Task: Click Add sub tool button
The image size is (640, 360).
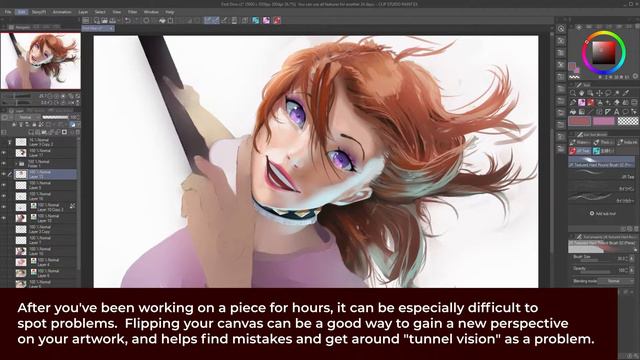Action: [x=602, y=213]
